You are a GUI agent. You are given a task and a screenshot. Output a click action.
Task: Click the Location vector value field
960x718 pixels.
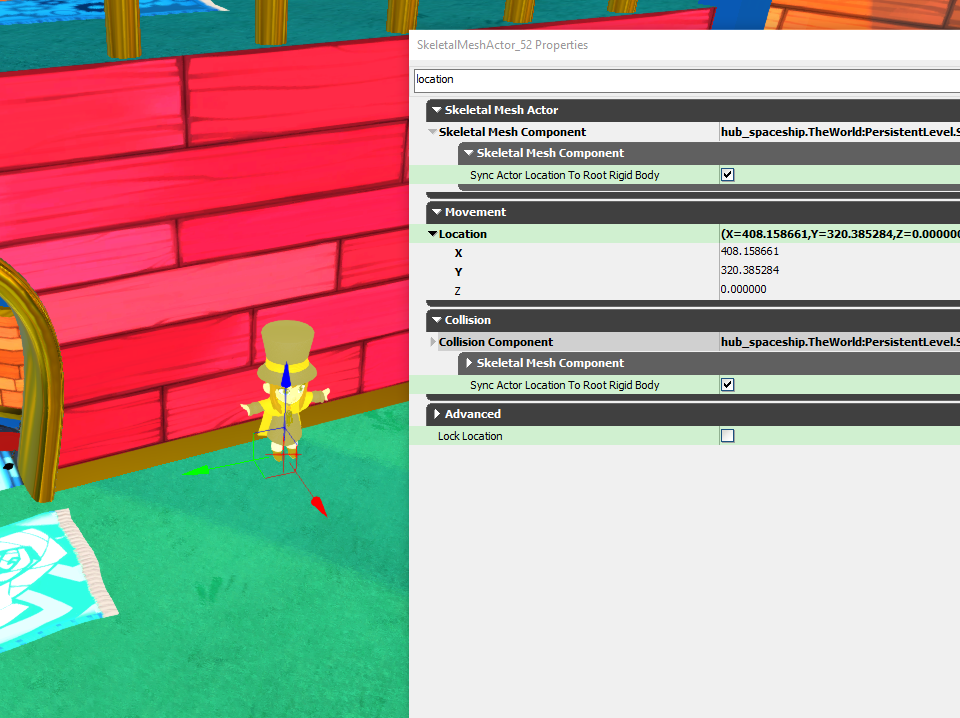(840, 234)
